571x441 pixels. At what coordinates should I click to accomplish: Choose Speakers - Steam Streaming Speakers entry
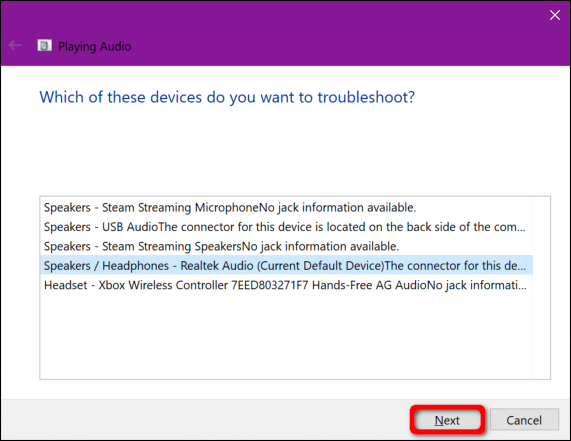click(286, 247)
